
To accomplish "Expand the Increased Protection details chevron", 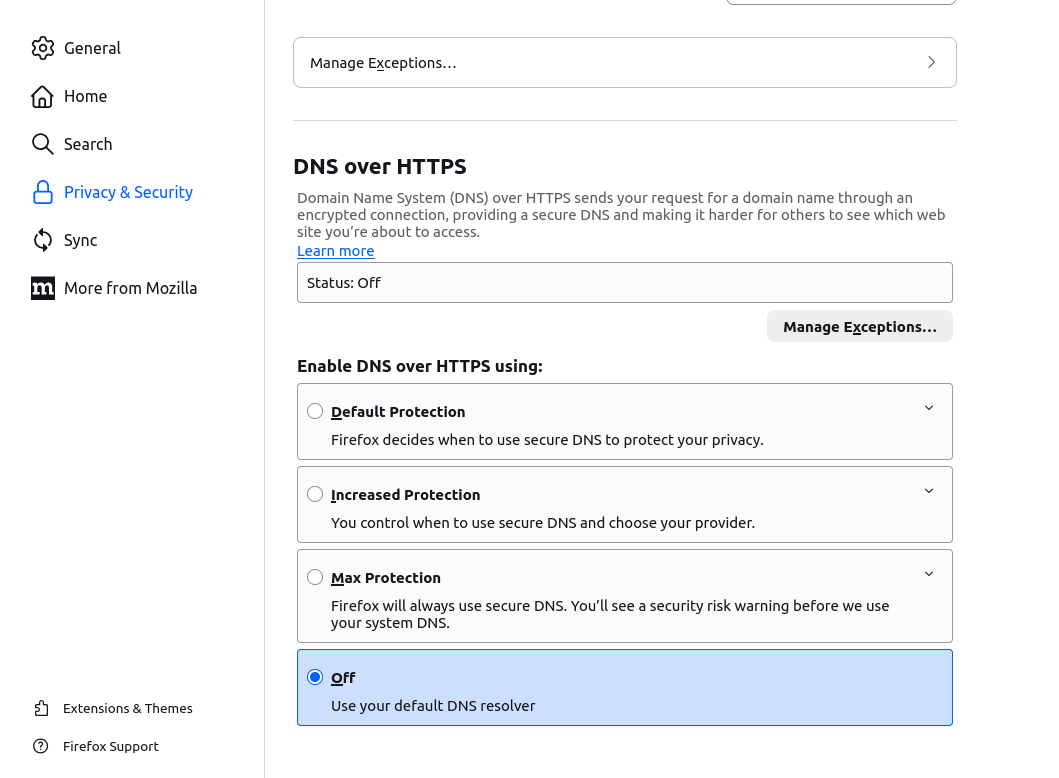I will click(929, 491).
